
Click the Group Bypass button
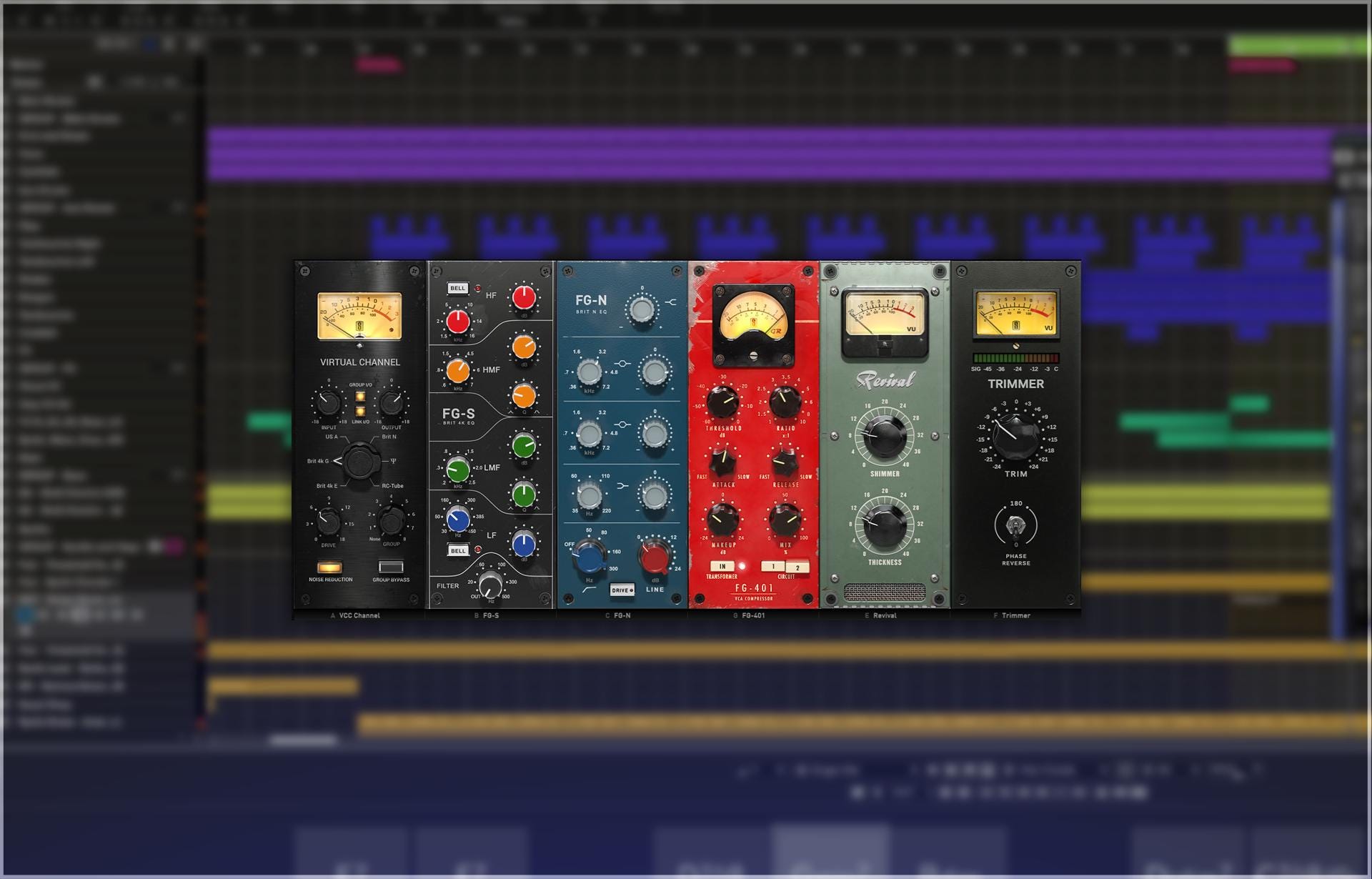[x=391, y=567]
